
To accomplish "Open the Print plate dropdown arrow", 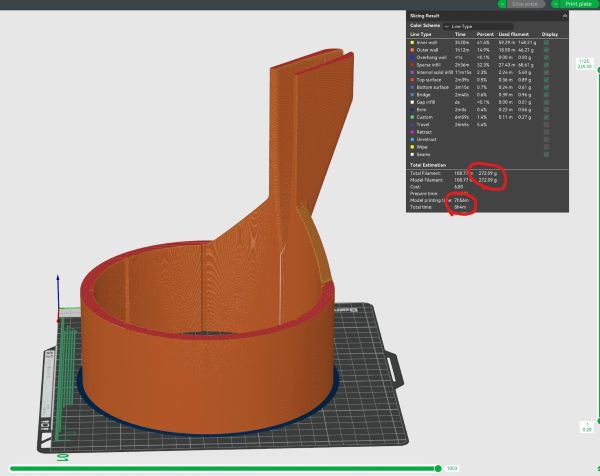I will point(556,4).
